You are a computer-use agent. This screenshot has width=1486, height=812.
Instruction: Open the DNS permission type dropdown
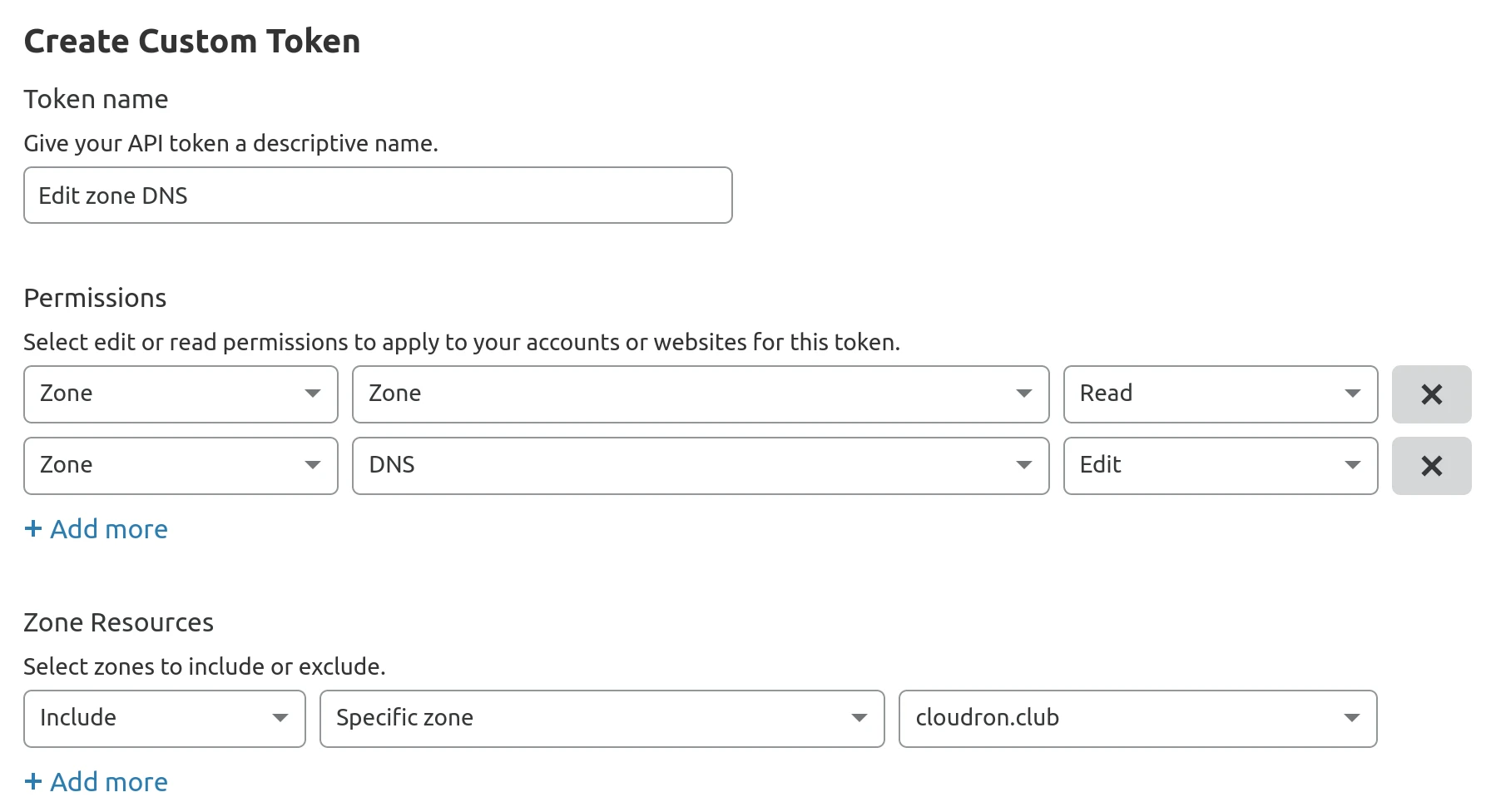[x=701, y=466]
